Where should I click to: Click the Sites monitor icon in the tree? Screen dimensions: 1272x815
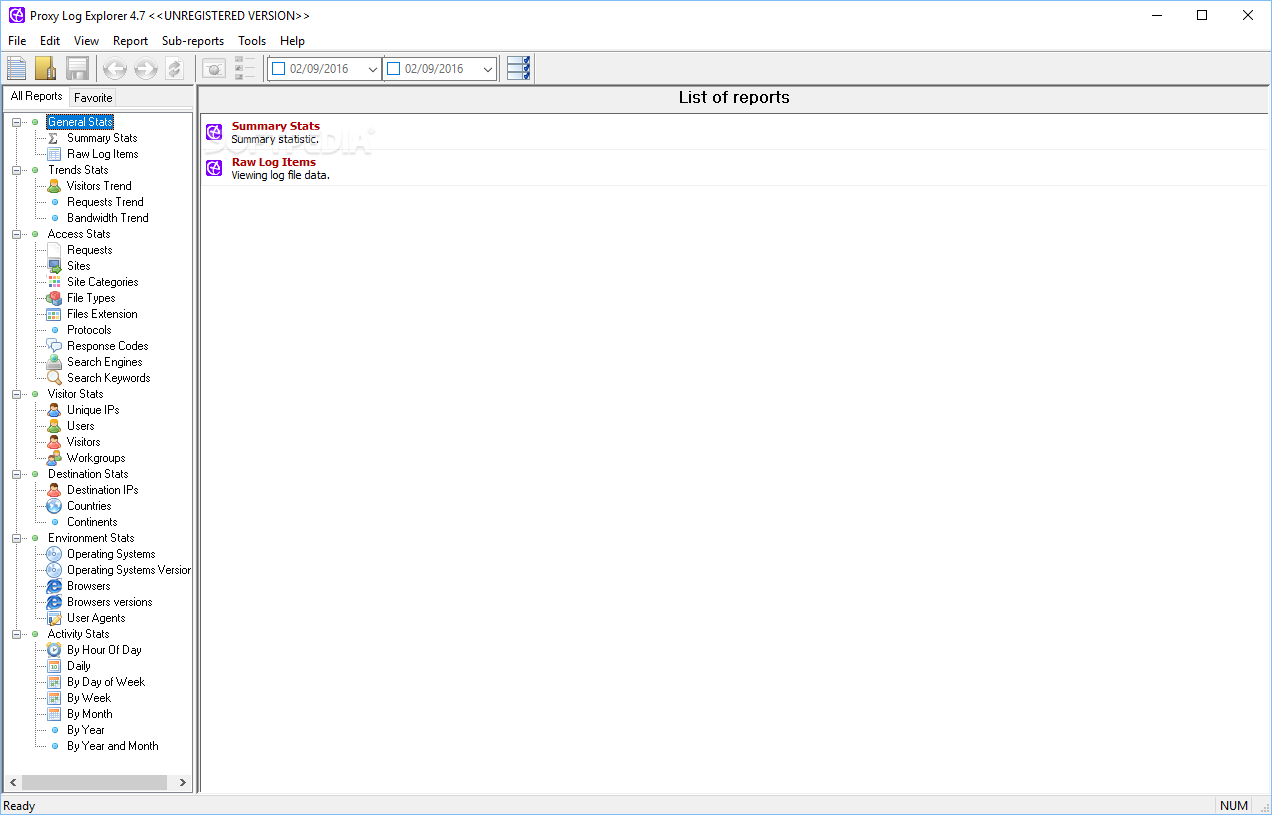pos(54,266)
